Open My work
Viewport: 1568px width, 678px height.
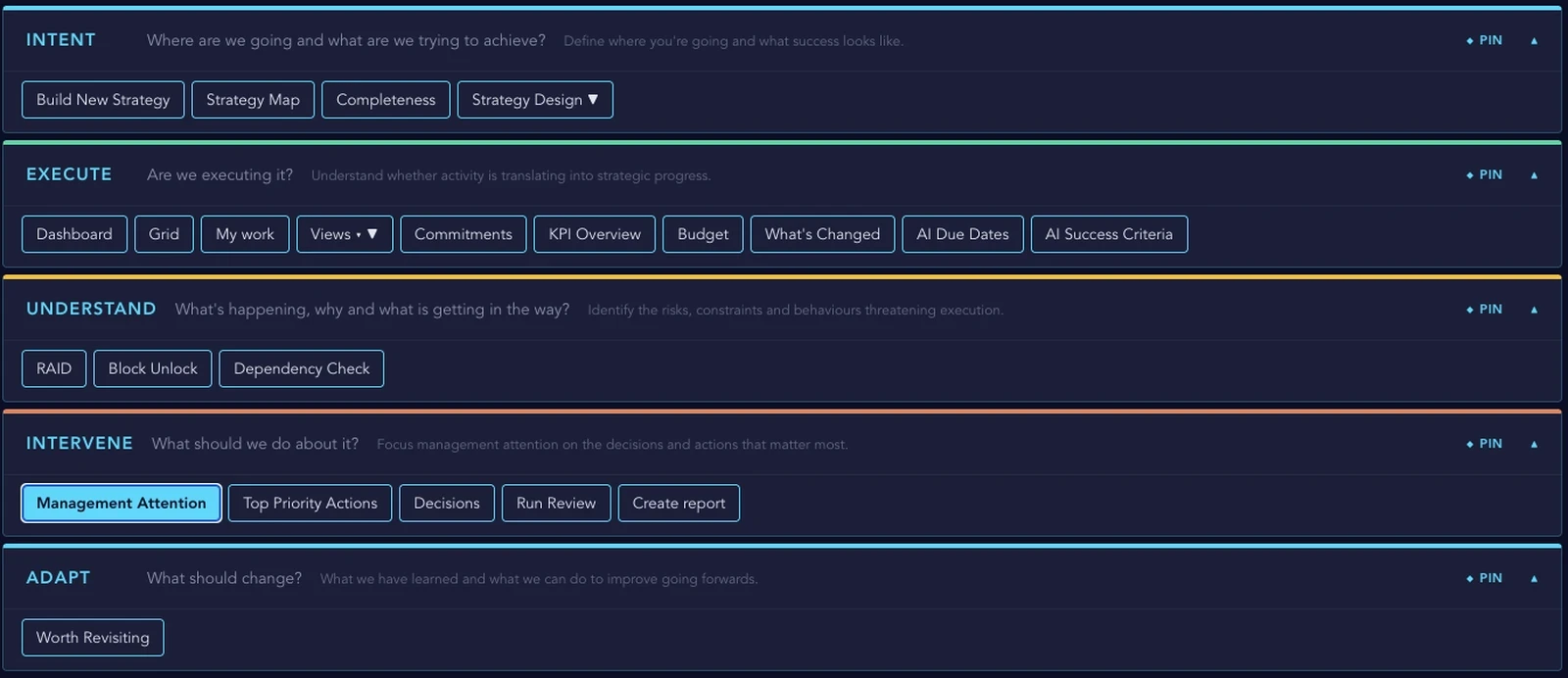[x=245, y=234]
